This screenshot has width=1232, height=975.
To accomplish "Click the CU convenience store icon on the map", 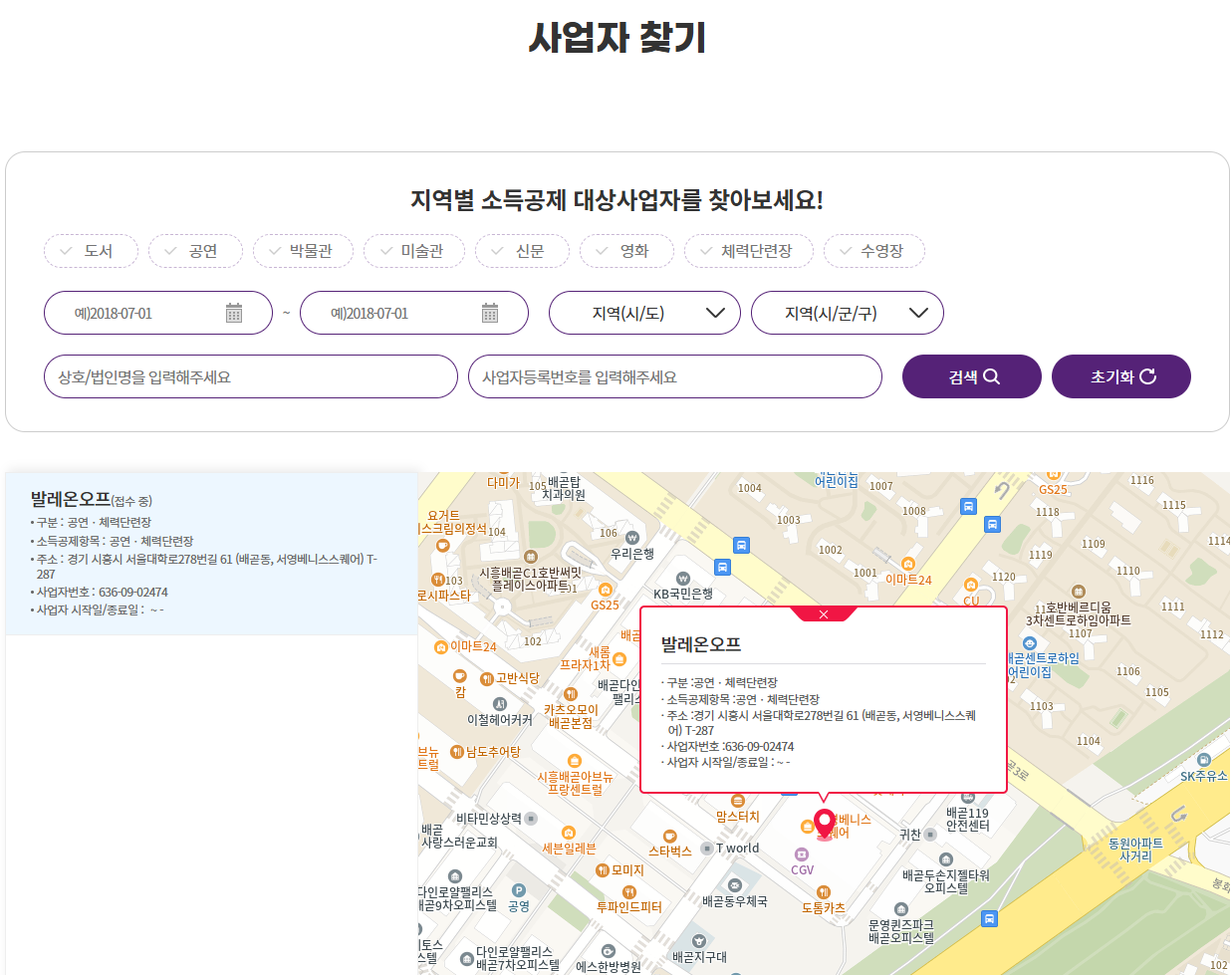I will pos(971,585).
